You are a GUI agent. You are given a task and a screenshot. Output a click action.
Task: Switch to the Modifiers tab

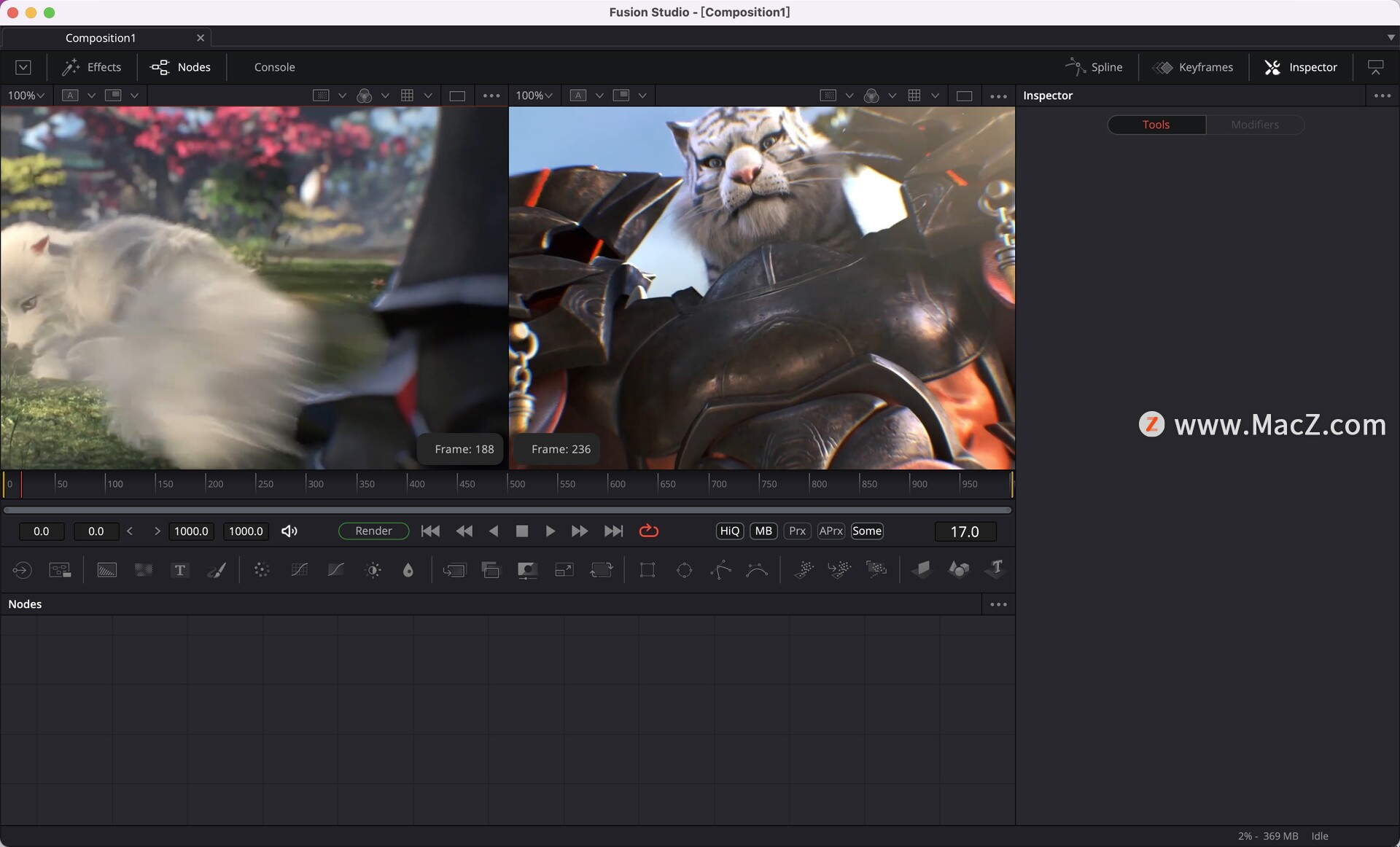click(x=1255, y=125)
